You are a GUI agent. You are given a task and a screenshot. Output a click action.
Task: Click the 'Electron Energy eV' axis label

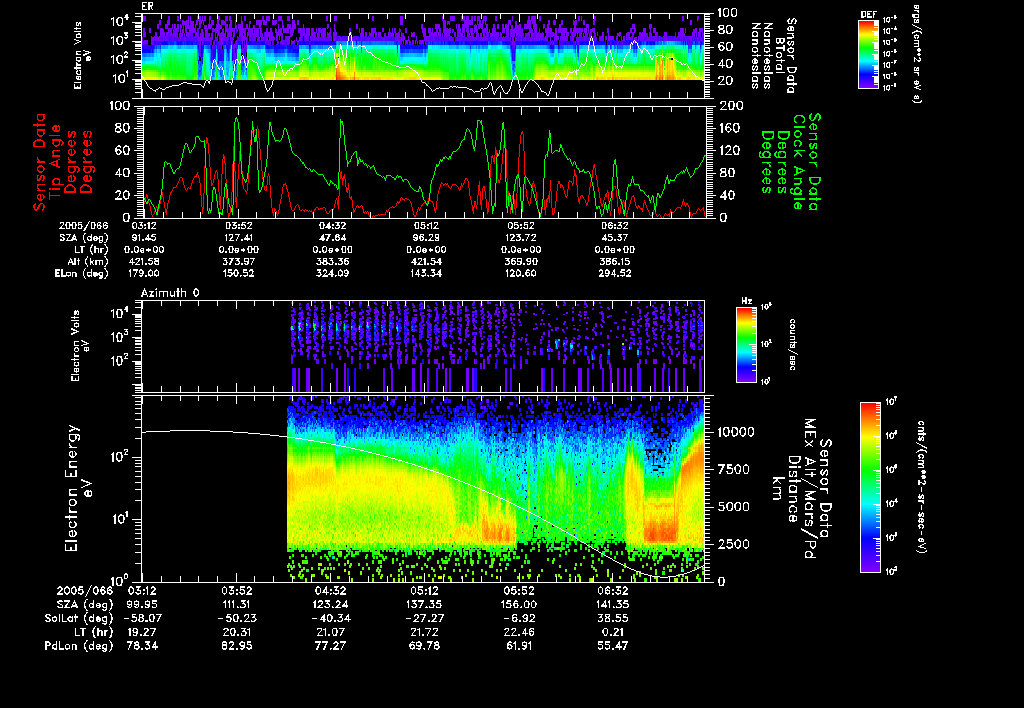pos(78,489)
